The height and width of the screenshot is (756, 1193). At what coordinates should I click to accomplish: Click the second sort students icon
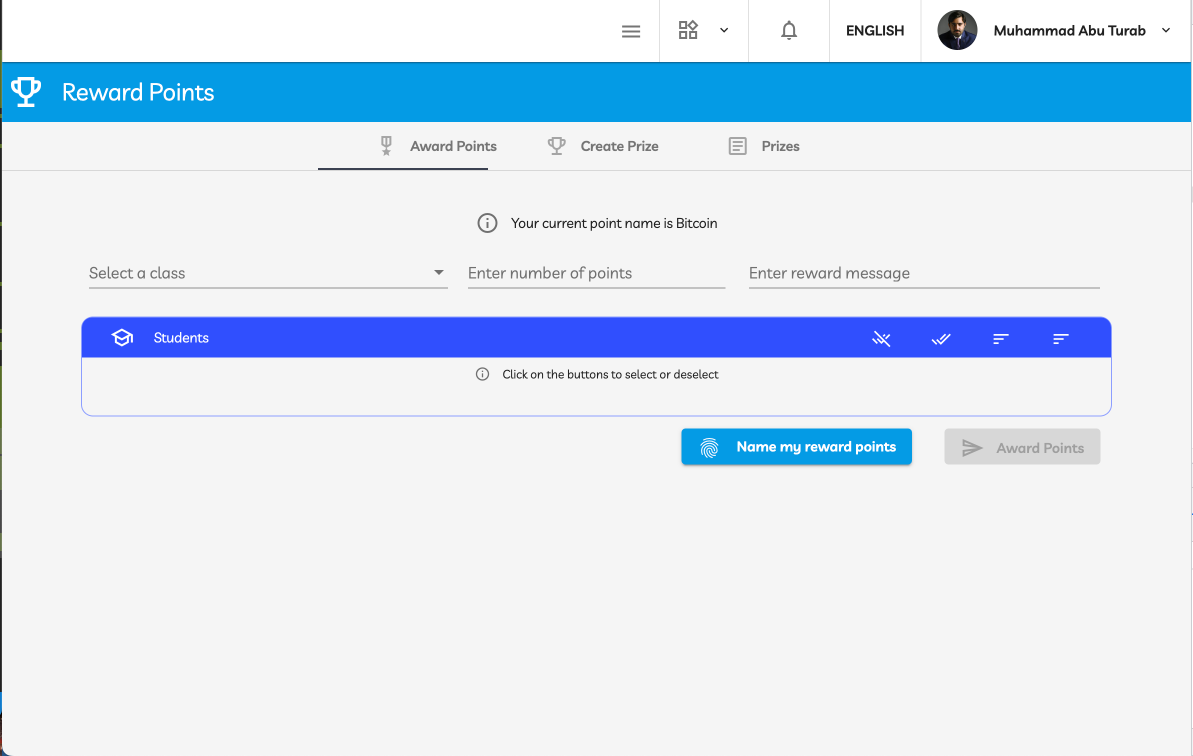click(1060, 338)
